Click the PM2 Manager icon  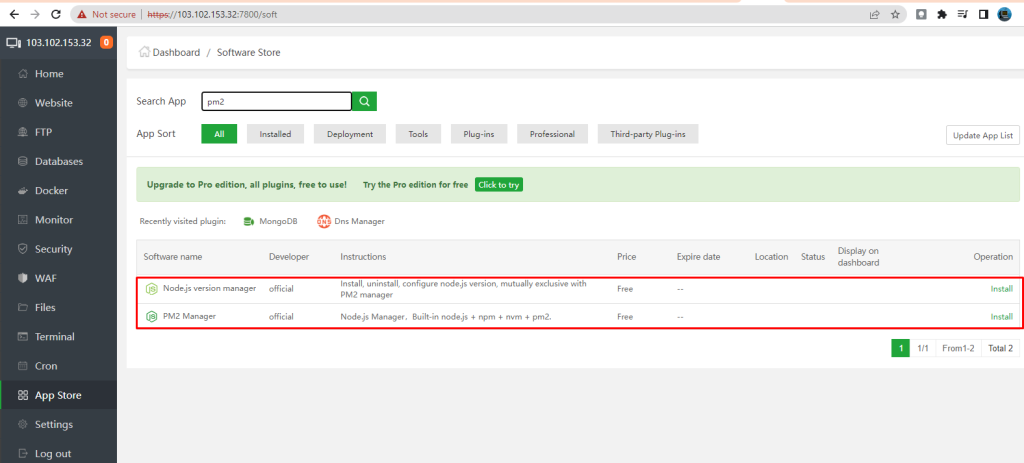(x=152, y=317)
